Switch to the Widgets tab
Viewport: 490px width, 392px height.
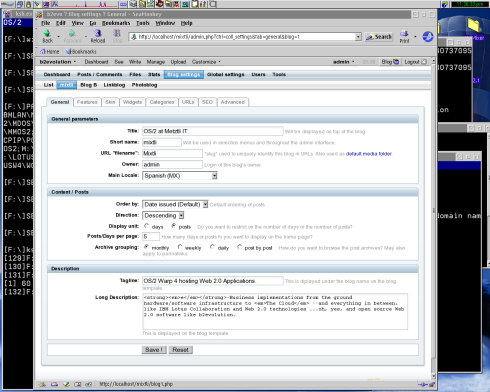pyautogui.click(x=132, y=102)
